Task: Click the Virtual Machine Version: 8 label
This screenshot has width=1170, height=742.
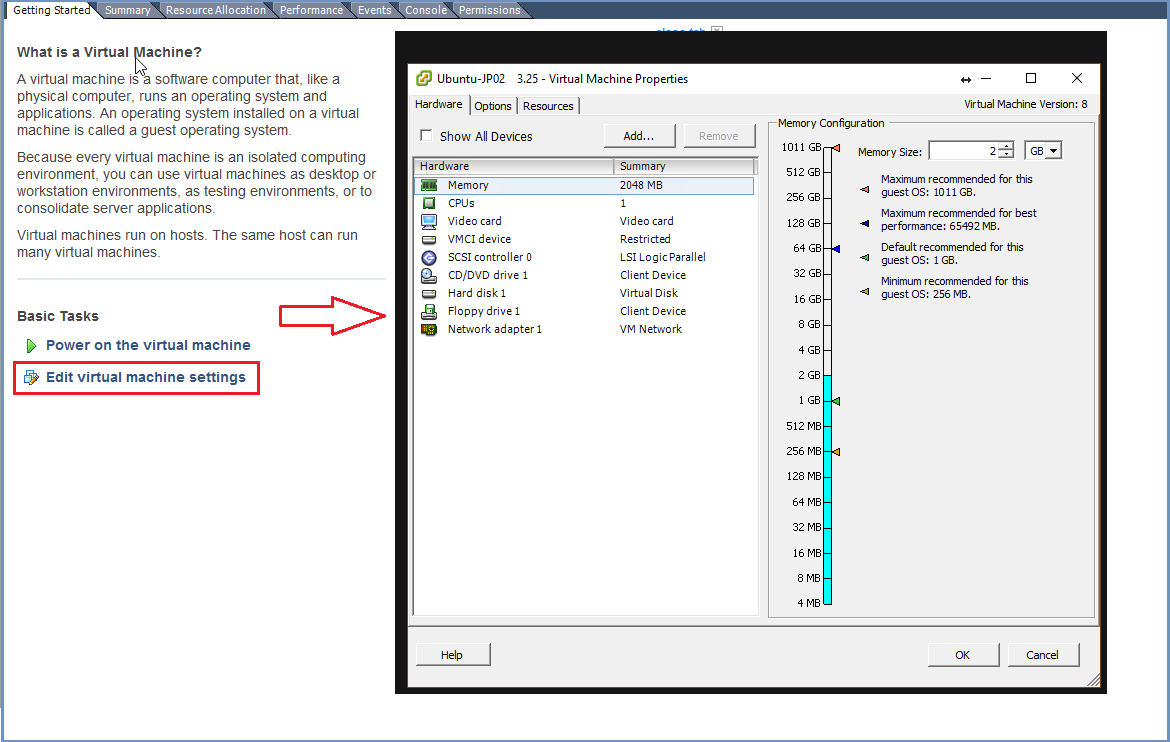Action: click(x=1026, y=105)
